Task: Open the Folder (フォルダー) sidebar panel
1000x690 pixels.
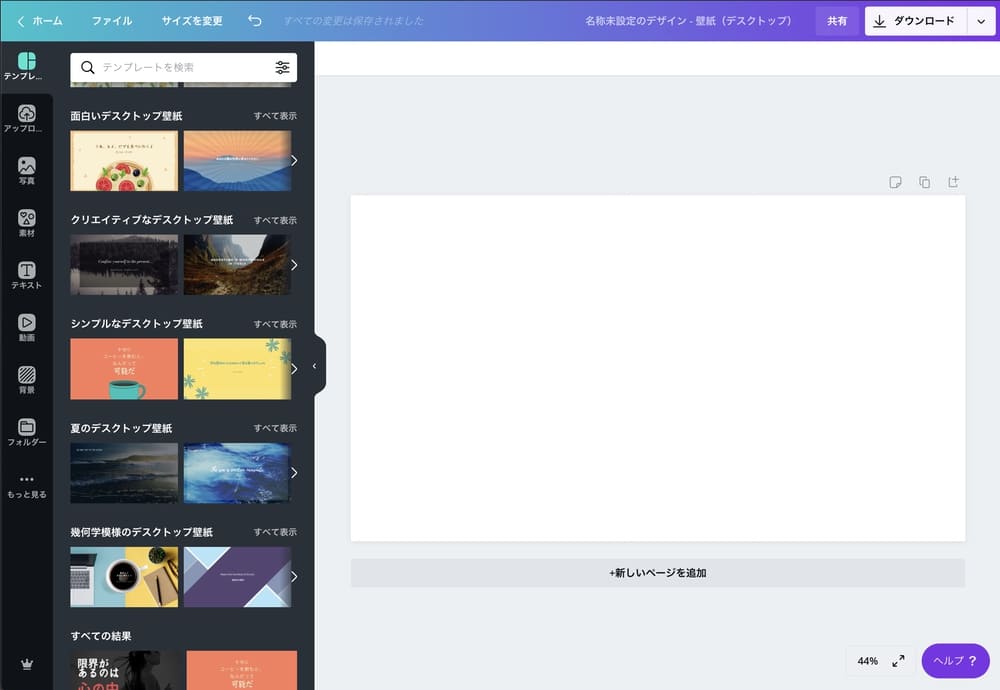Action: [26, 432]
